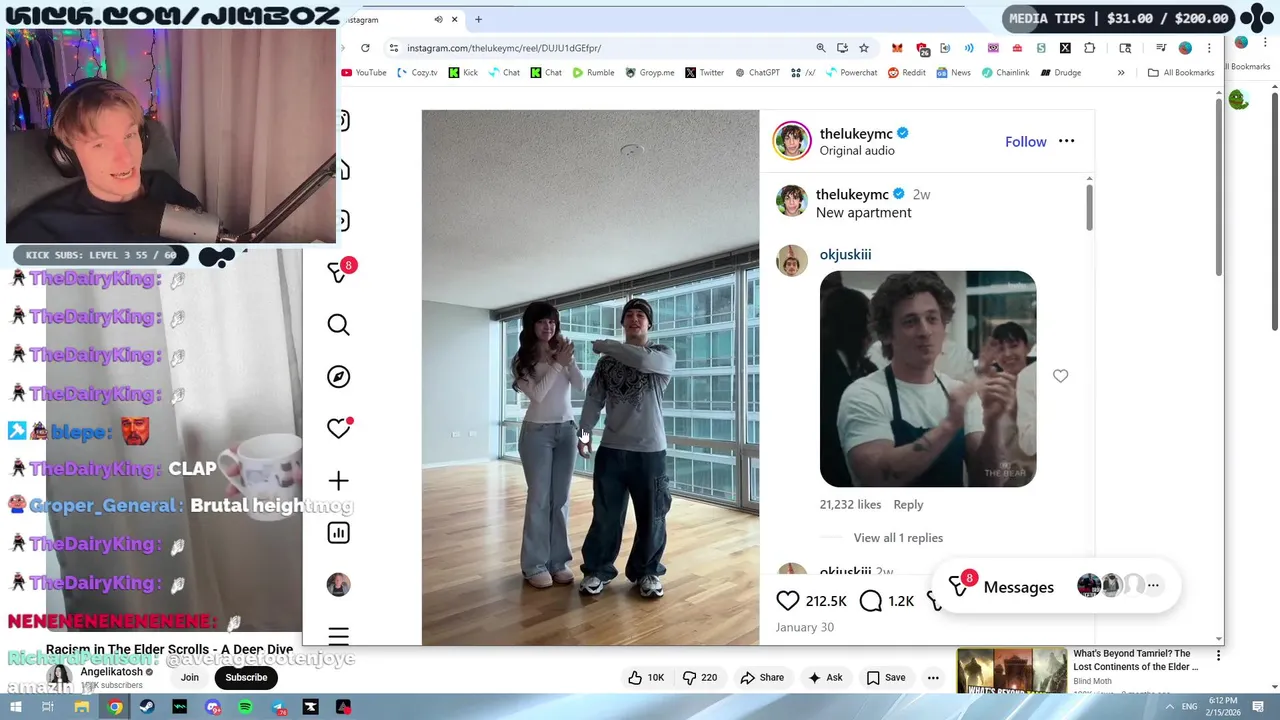Dislike the YouTube video (220)
The image size is (1280, 720).
pyautogui.click(x=700, y=678)
